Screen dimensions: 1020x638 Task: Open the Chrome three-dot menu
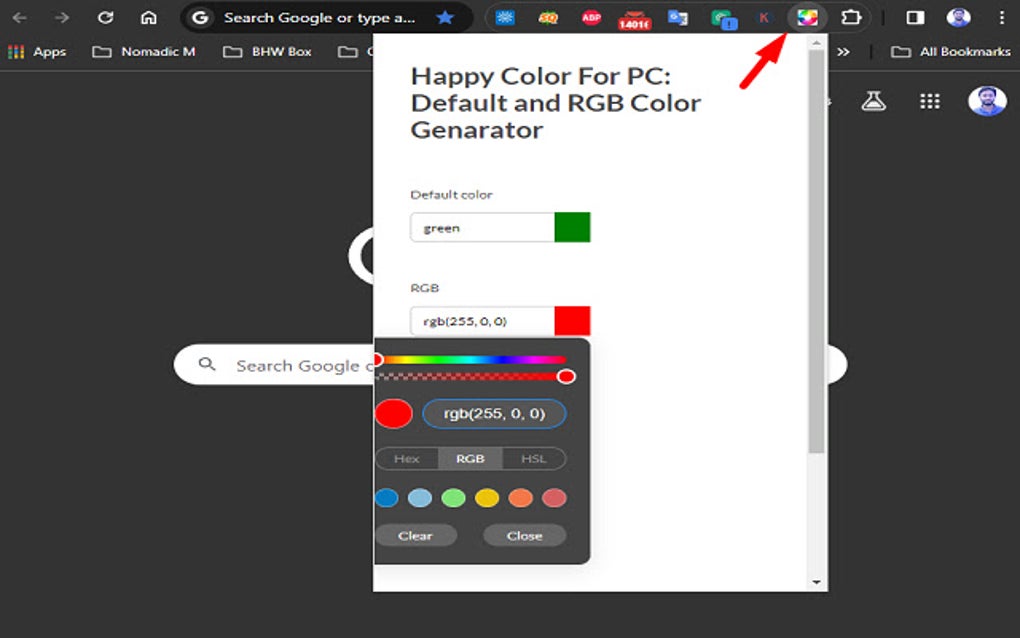tap(1003, 17)
